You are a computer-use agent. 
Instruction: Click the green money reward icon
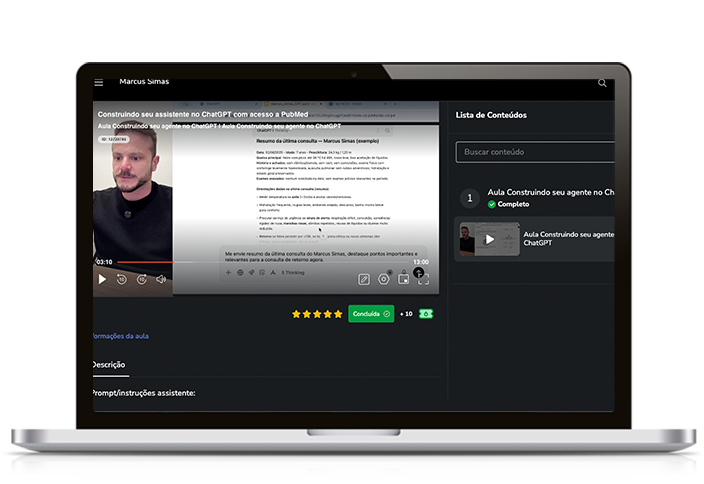(x=426, y=314)
